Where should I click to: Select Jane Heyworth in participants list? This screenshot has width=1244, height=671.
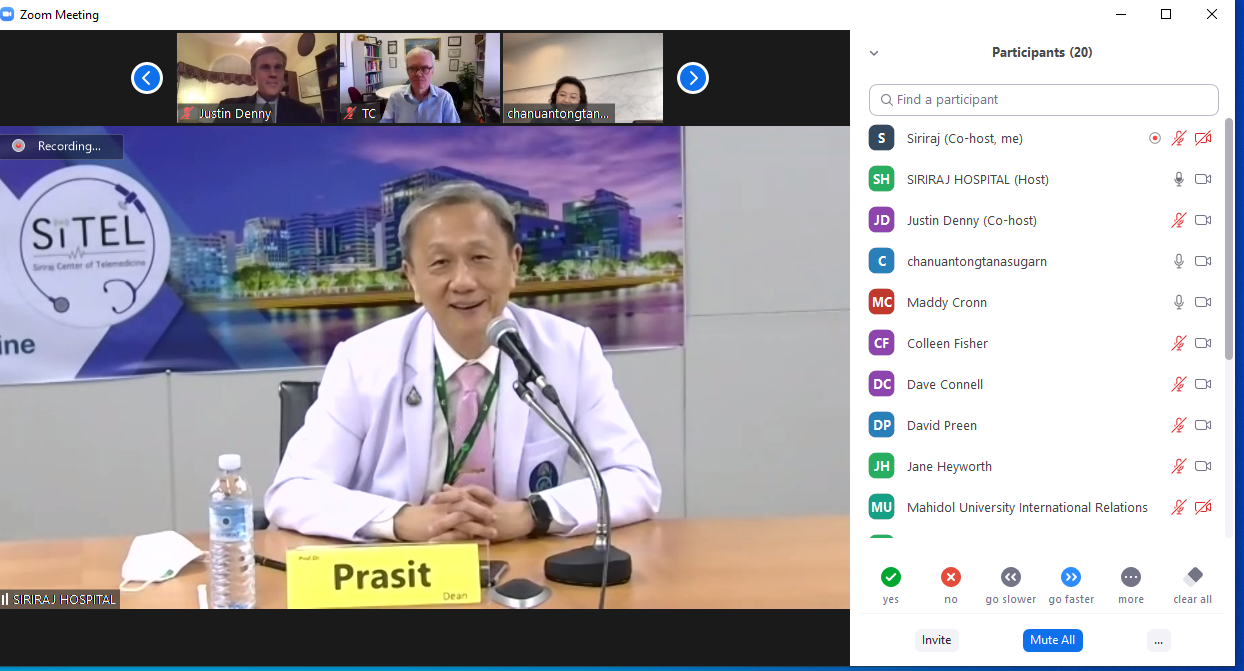pyautogui.click(x=948, y=466)
